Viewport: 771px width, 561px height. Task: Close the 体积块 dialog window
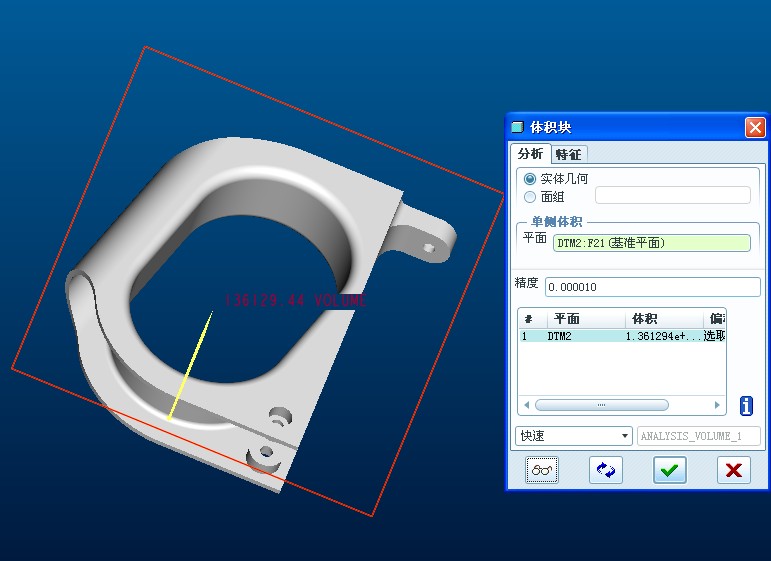[754, 128]
